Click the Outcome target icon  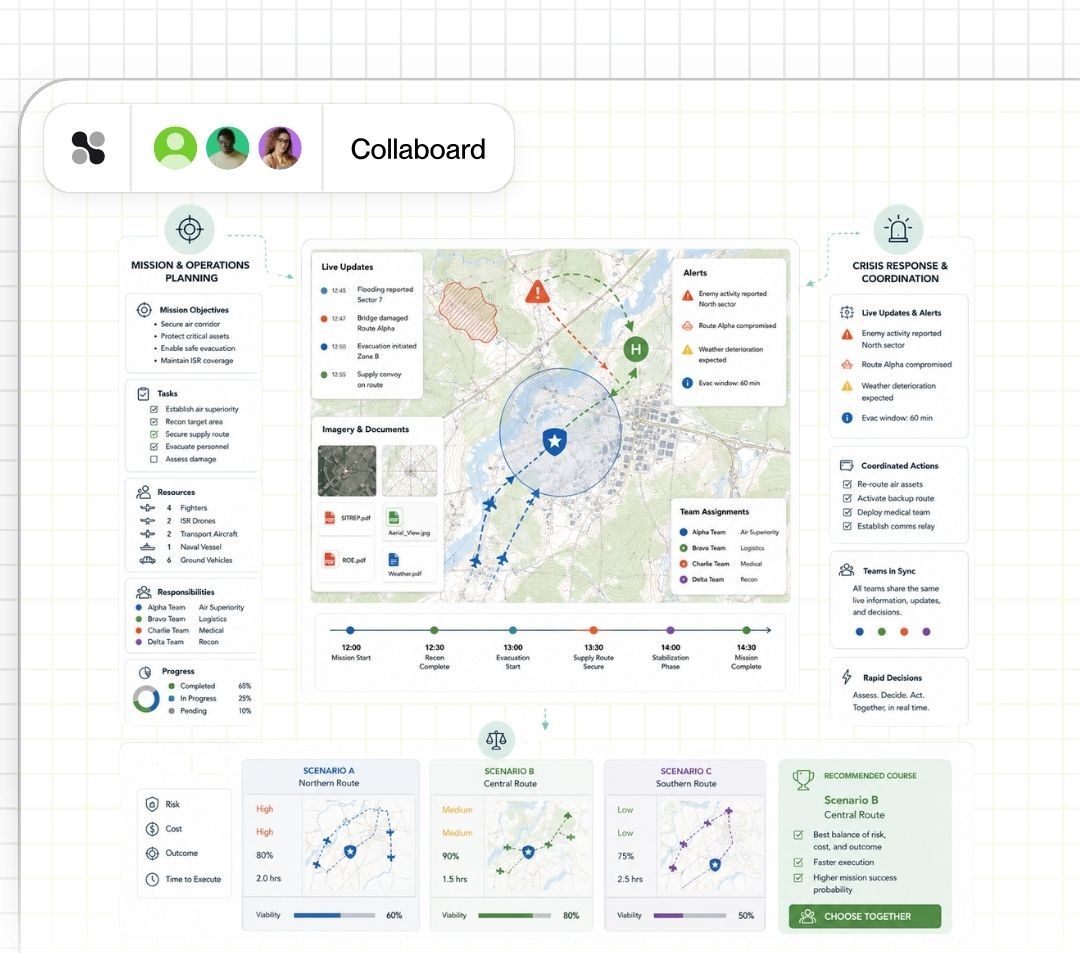click(152, 853)
